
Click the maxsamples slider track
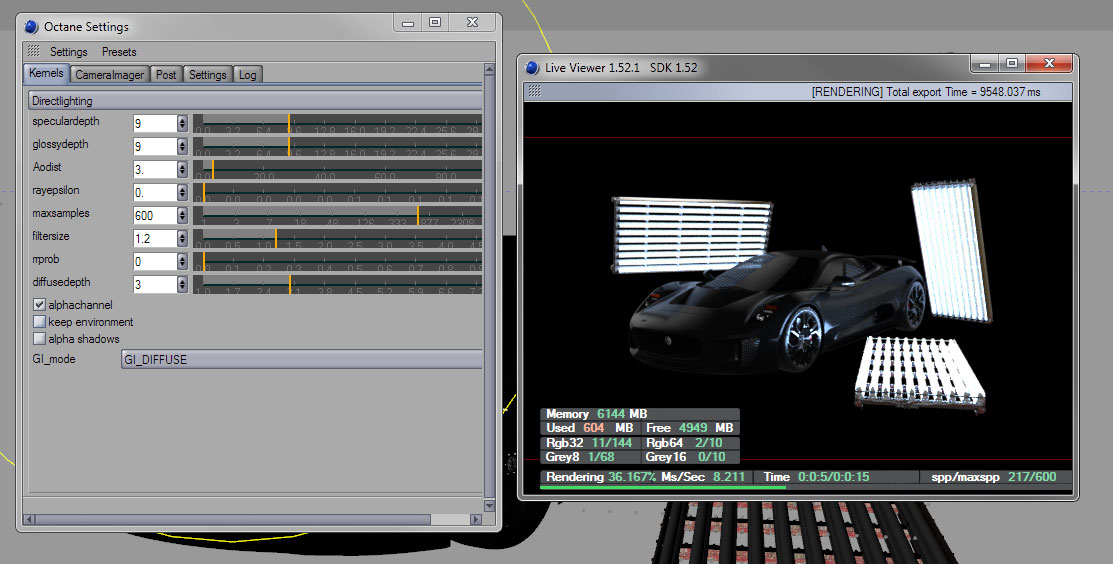click(x=338, y=215)
